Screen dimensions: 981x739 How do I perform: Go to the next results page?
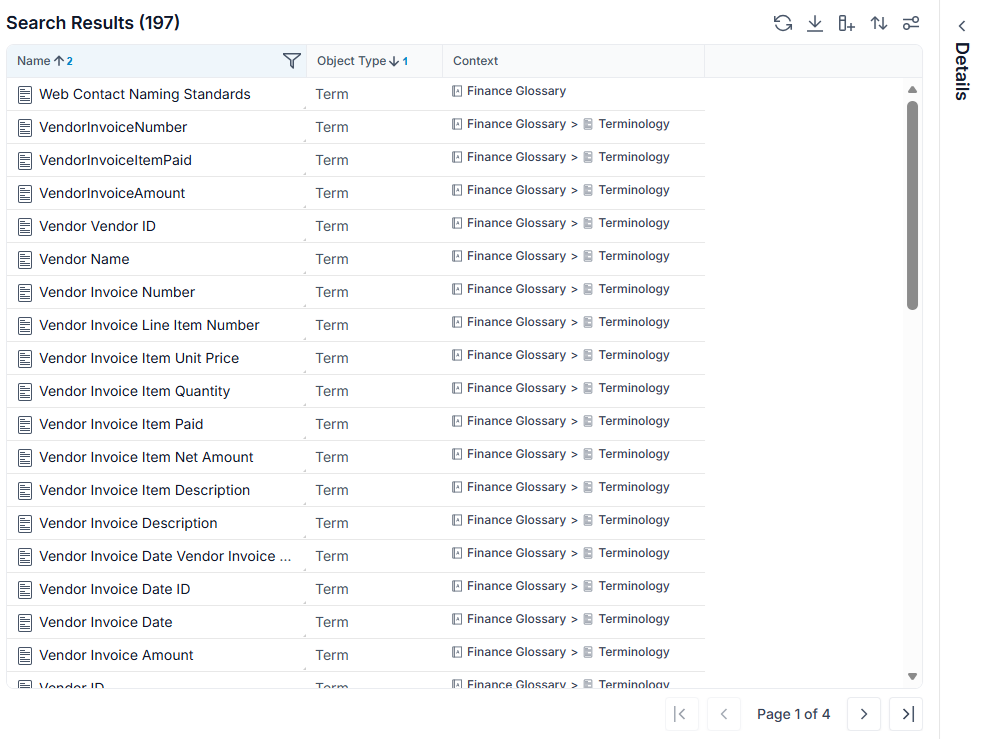coord(864,714)
